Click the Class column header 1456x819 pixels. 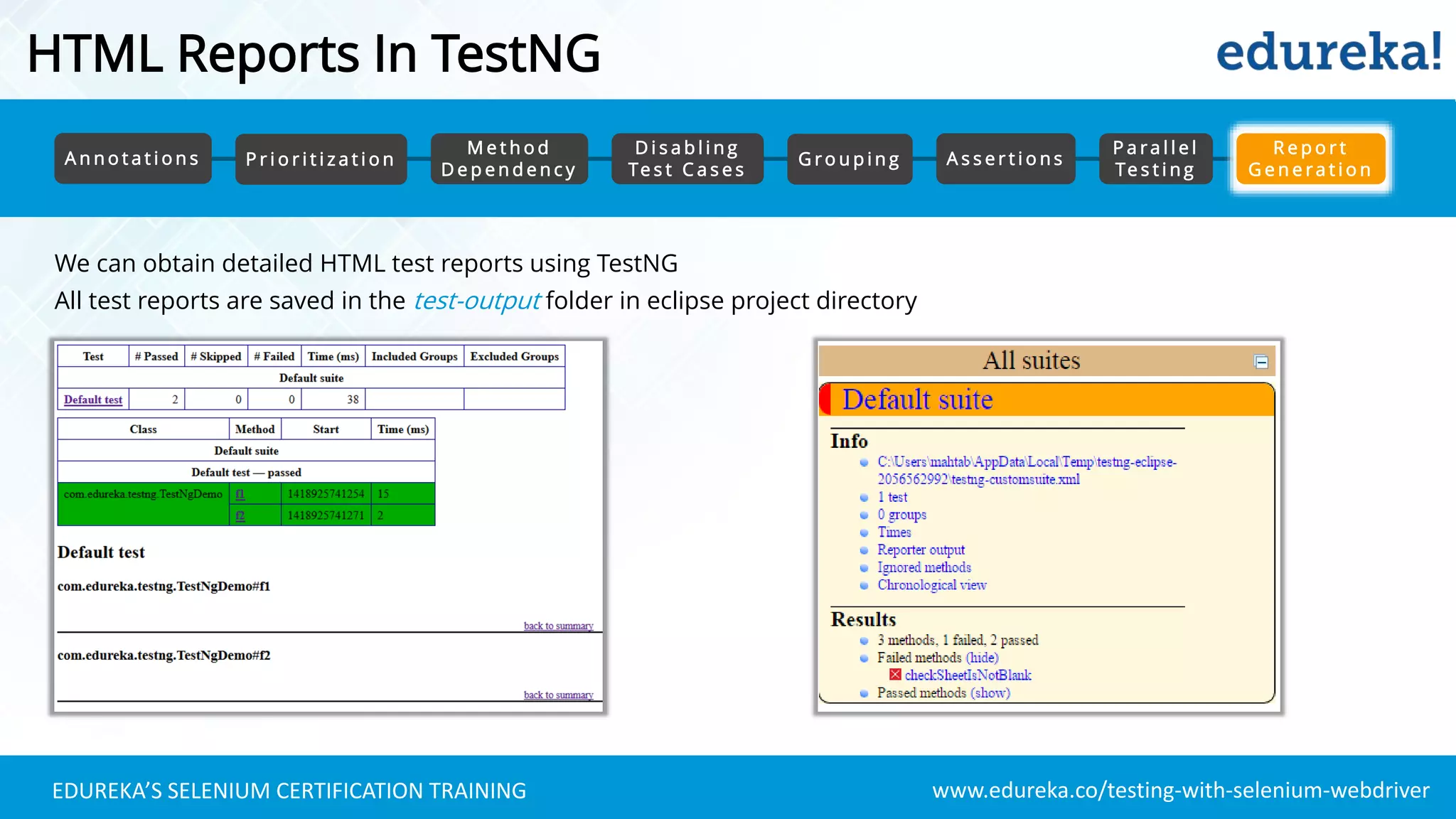coord(143,429)
